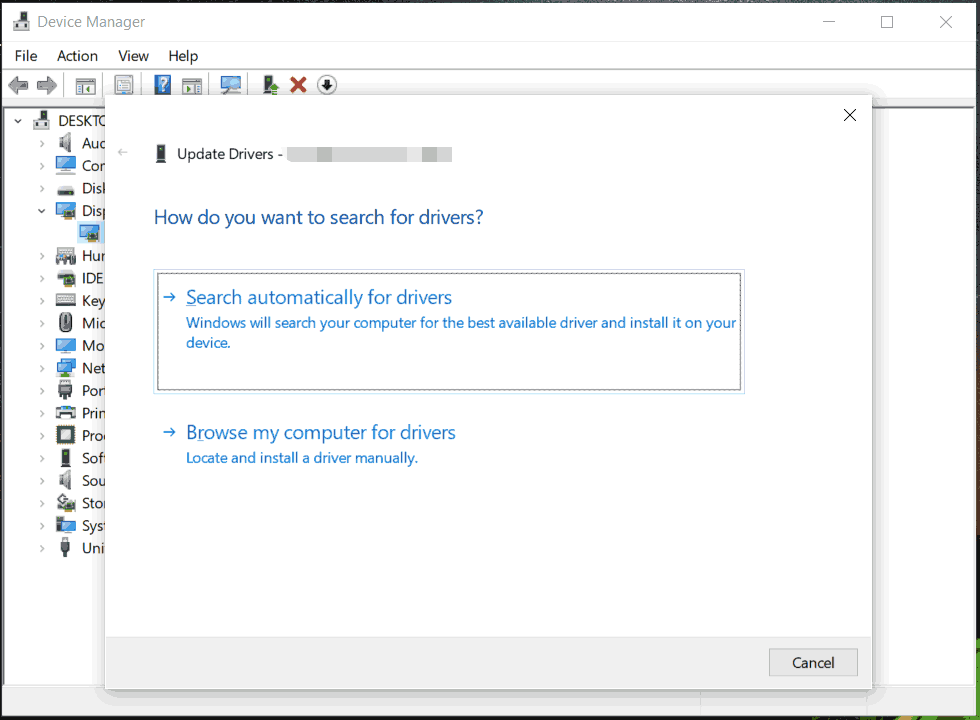Scan for hardware changes monitor icon
The width and height of the screenshot is (980, 720).
[x=231, y=84]
